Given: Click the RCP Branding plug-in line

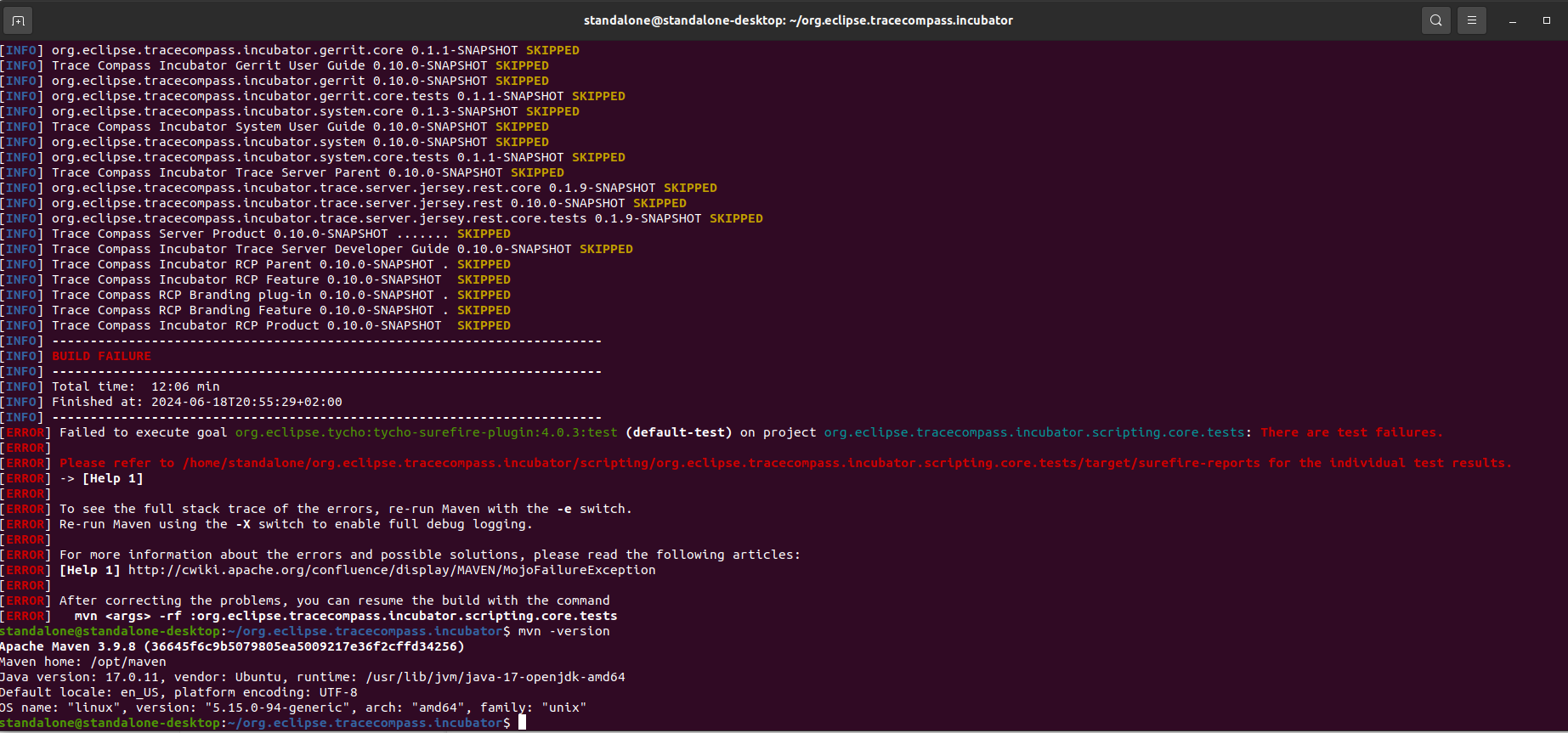Looking at the screenshot, I should 256,295.
